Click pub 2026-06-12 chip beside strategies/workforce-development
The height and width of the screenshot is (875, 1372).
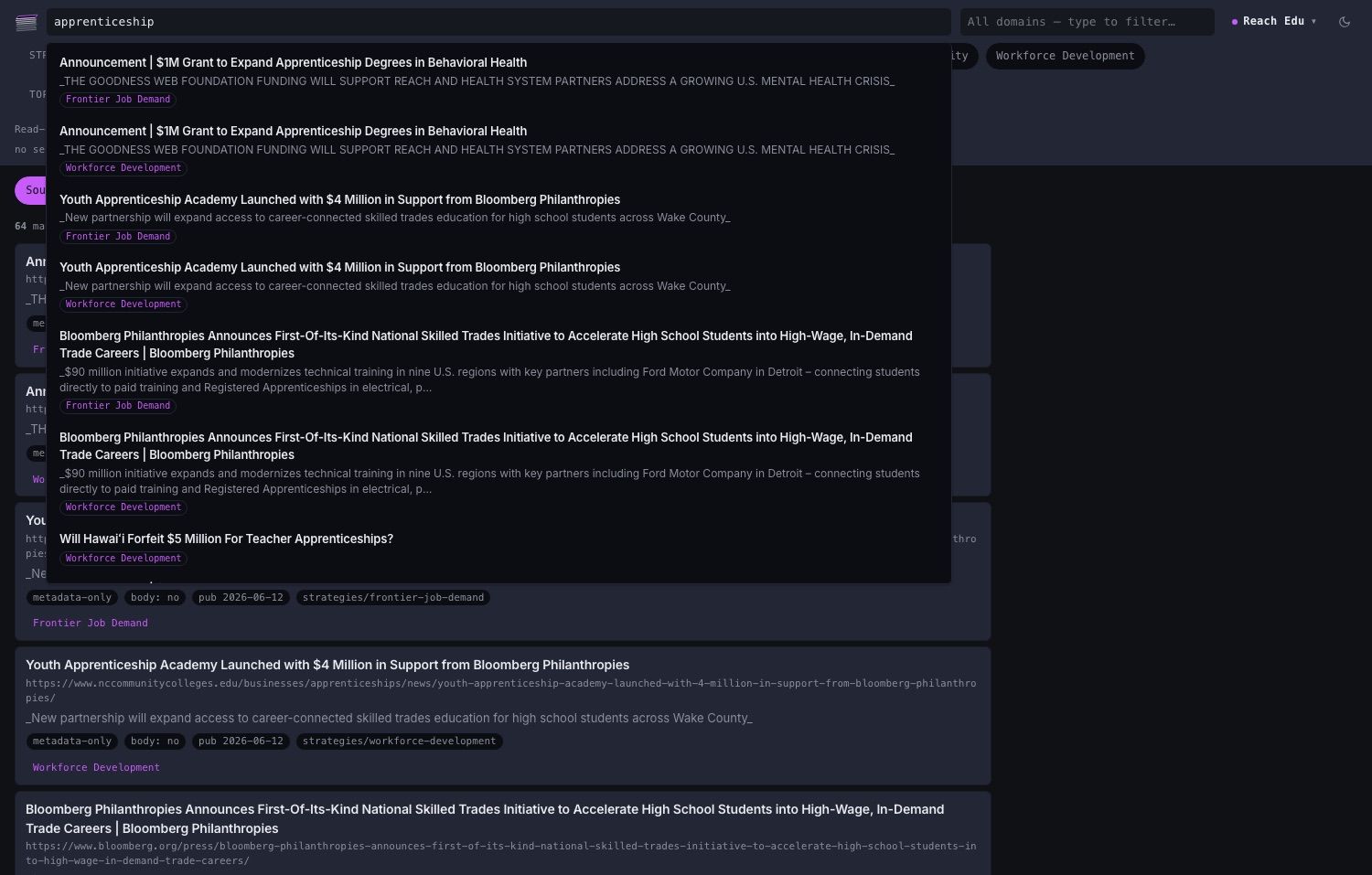tap(241, 742)
